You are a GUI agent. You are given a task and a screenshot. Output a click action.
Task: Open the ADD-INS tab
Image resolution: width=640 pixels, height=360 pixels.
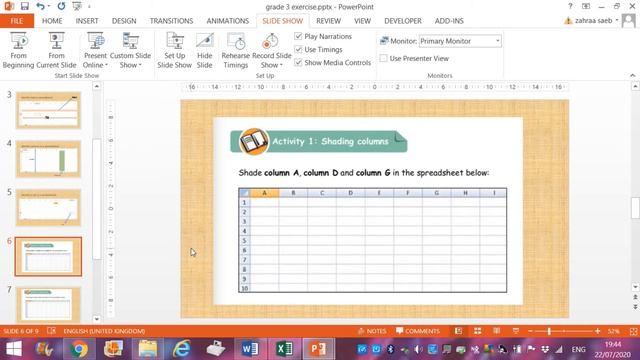[x=449, y=21]
